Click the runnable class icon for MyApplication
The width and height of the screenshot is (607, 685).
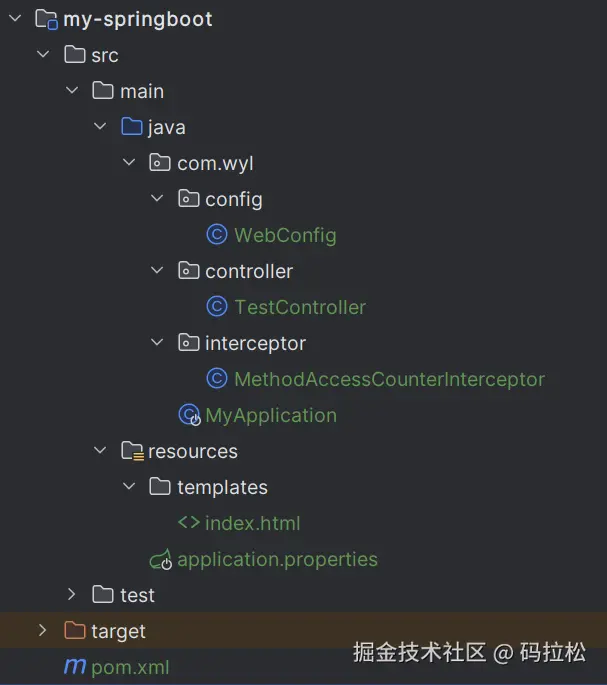(189, 415)
